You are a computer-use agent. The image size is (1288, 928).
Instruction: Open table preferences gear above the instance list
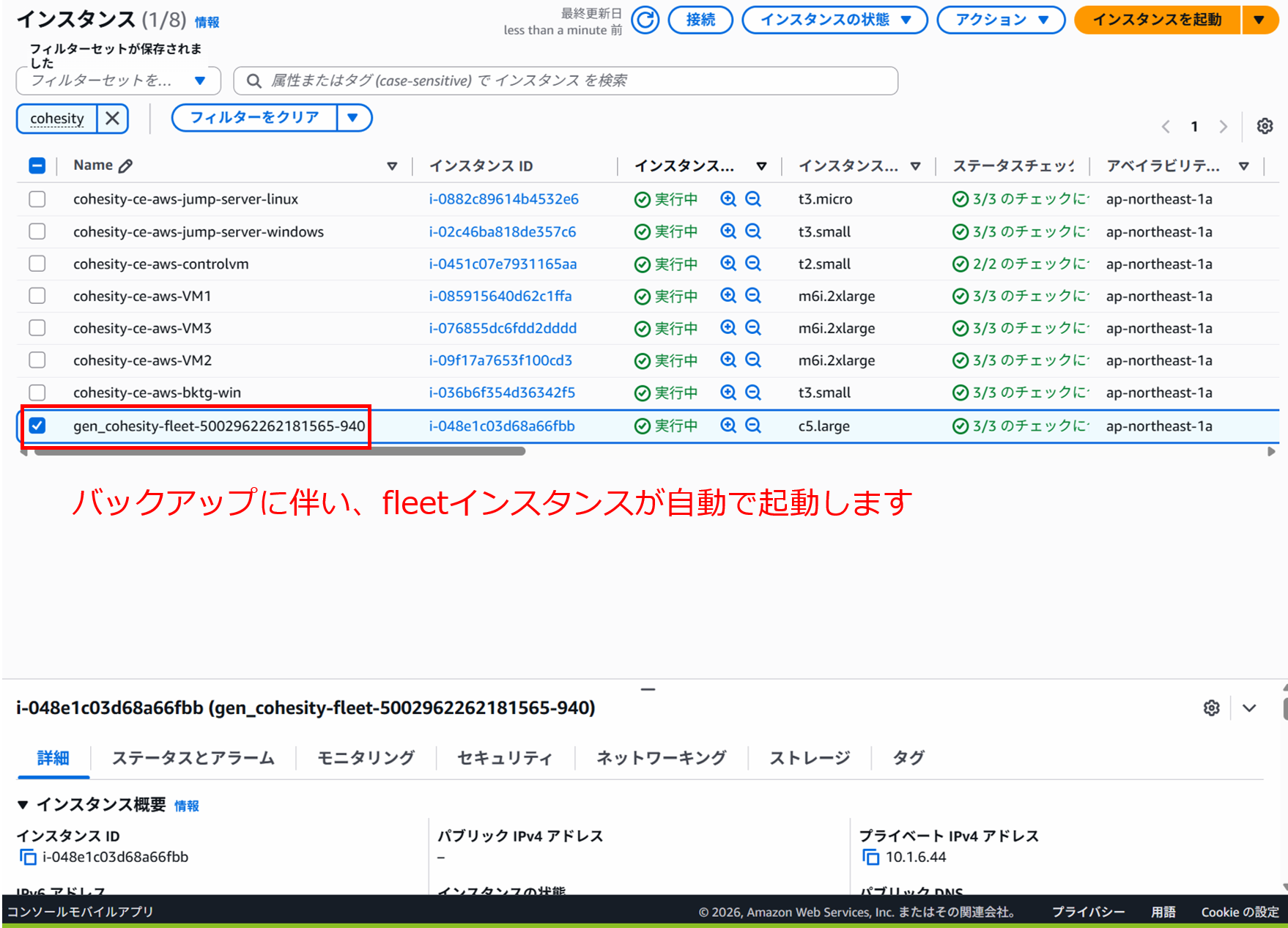pyautogui.click(x=1265, y=126)
